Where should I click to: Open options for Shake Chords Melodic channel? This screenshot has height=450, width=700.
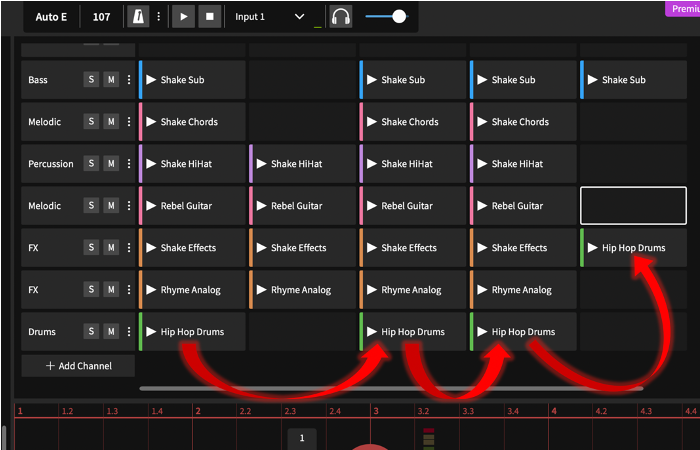coord(129,122)
